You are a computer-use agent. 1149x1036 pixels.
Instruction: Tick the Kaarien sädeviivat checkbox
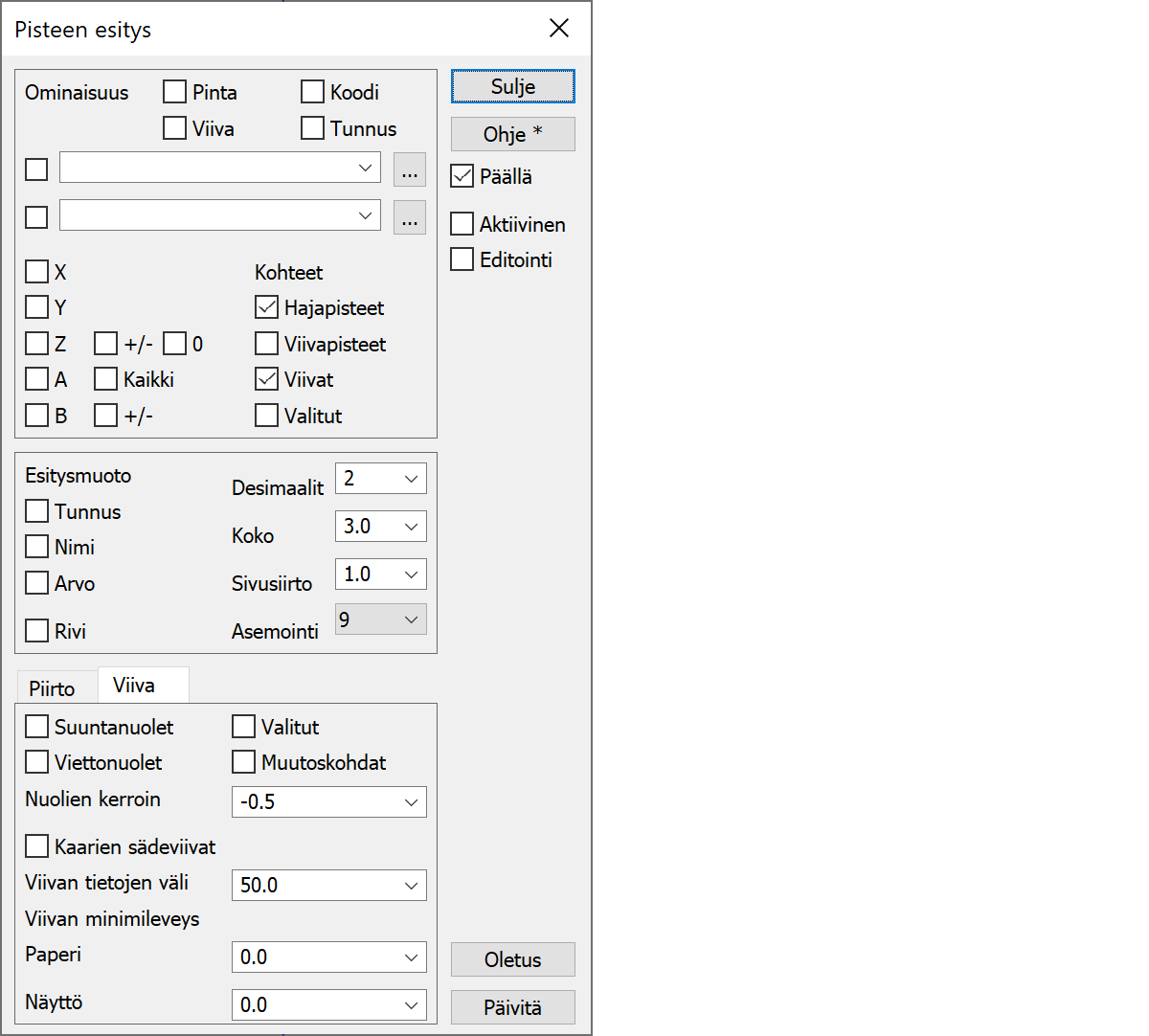point(37,846)
